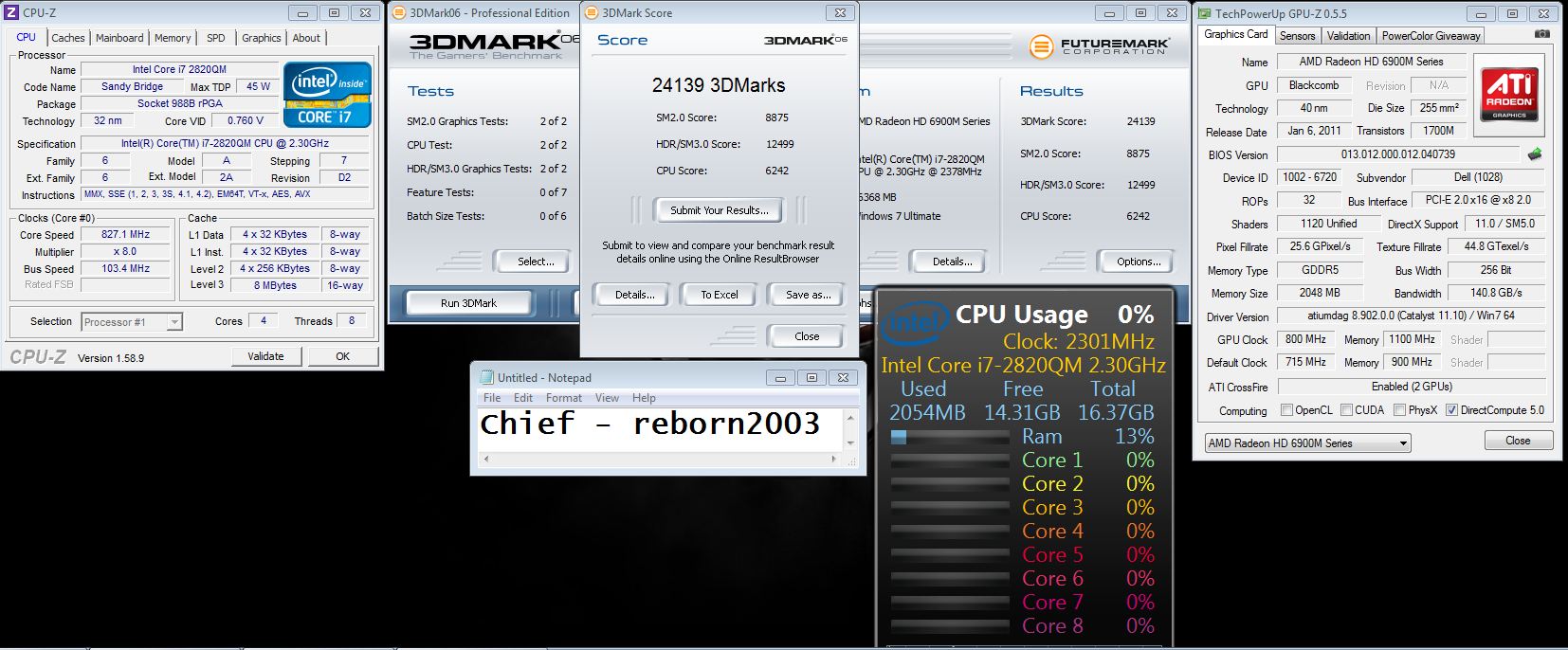Click the BIOS save chip icon in GPU-Z

click(1535, 153)
